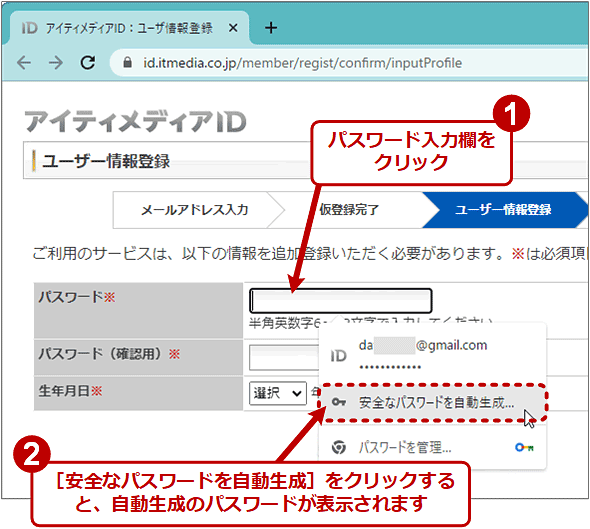
Task: Click the ユーザー情報登録 section heading
Action: [x=106, y=161]
